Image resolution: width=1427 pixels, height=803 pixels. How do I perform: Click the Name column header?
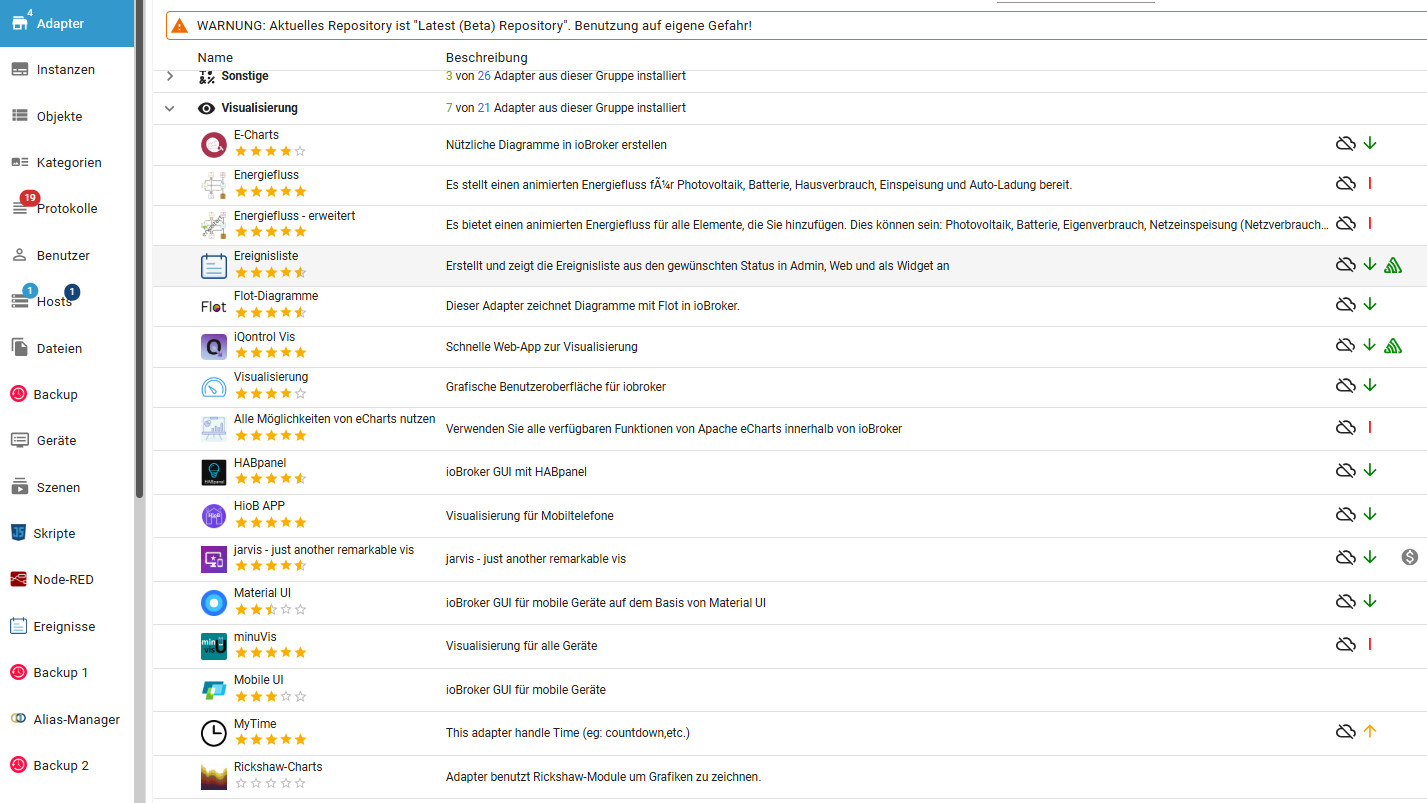click(x=215, y=58)
